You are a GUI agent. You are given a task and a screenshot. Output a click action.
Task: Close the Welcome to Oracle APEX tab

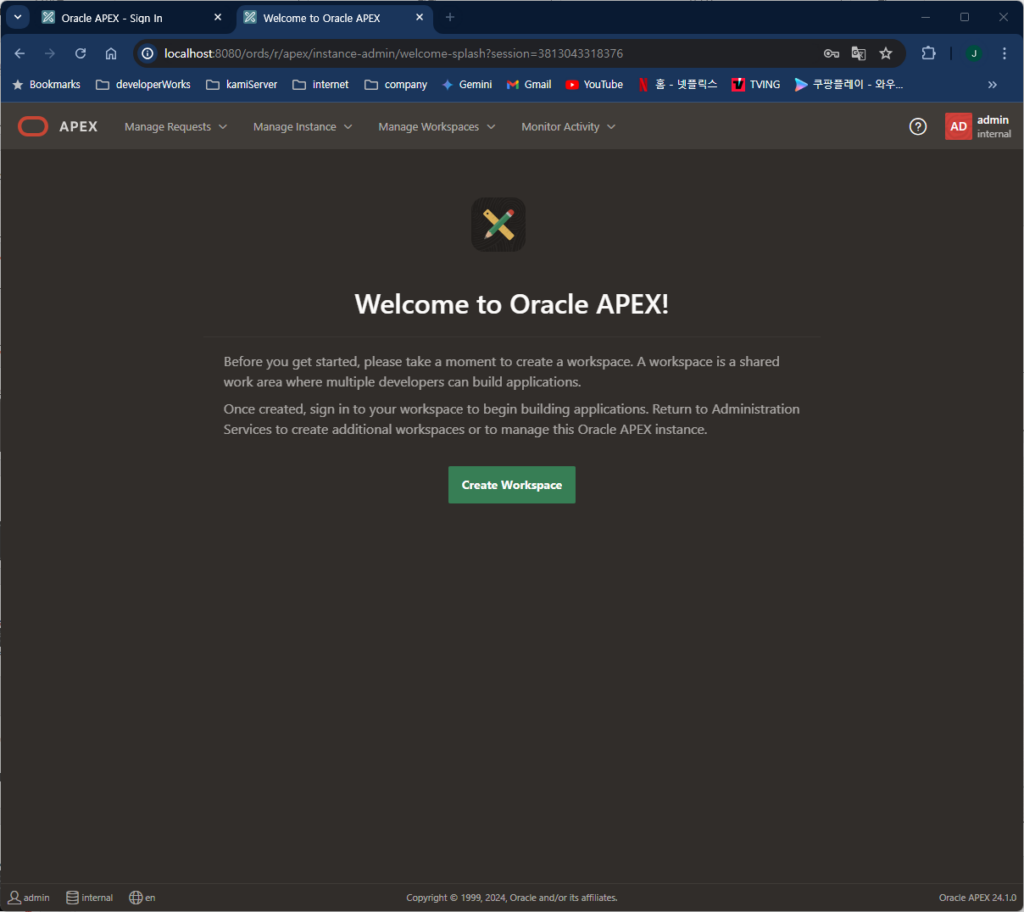tap(419, 18)
